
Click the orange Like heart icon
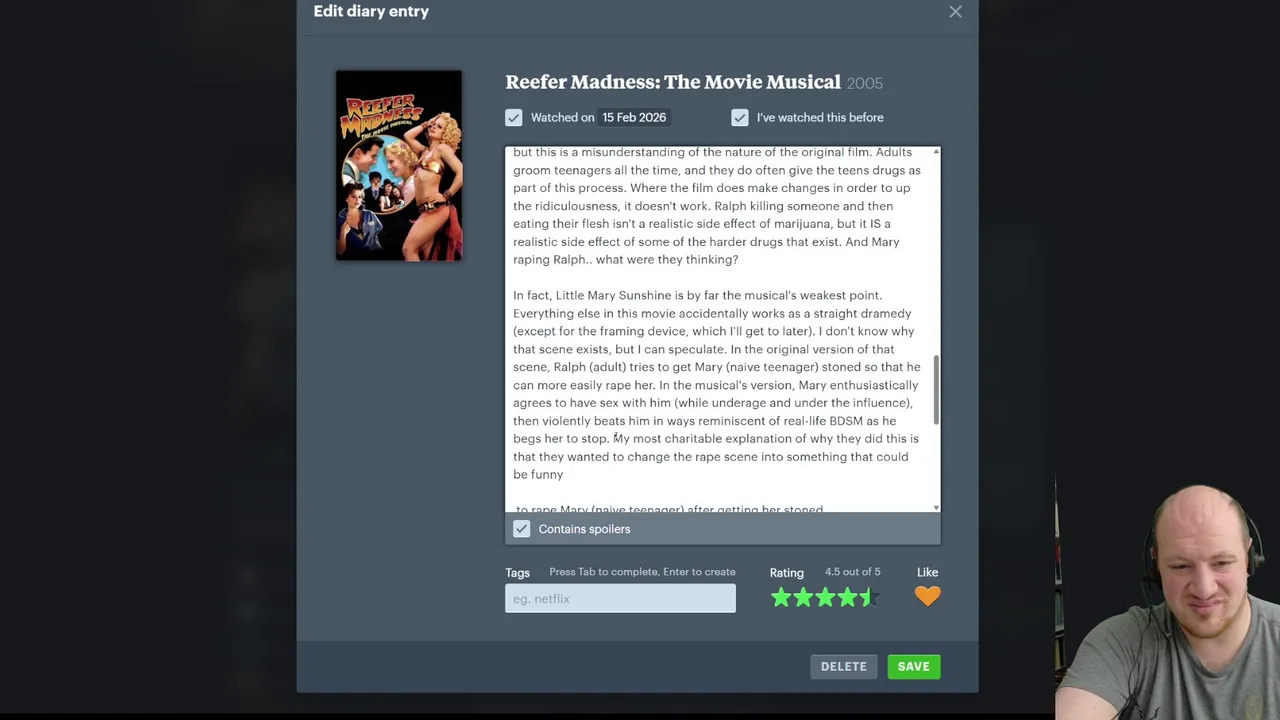pyautogui.click(x=927, y=597)
